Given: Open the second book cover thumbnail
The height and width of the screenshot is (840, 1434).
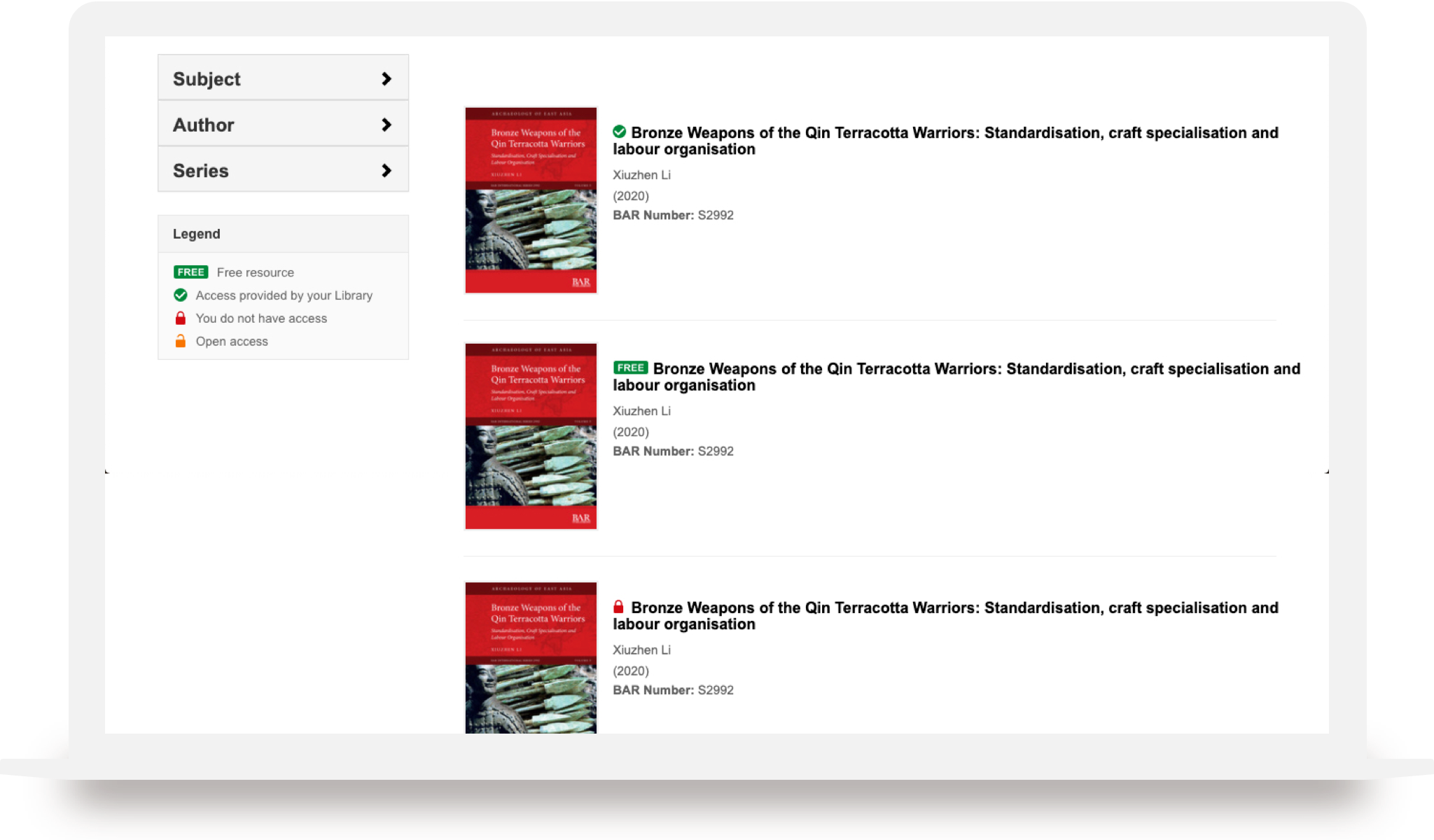Looking at the screenshot, I should 531,436.
